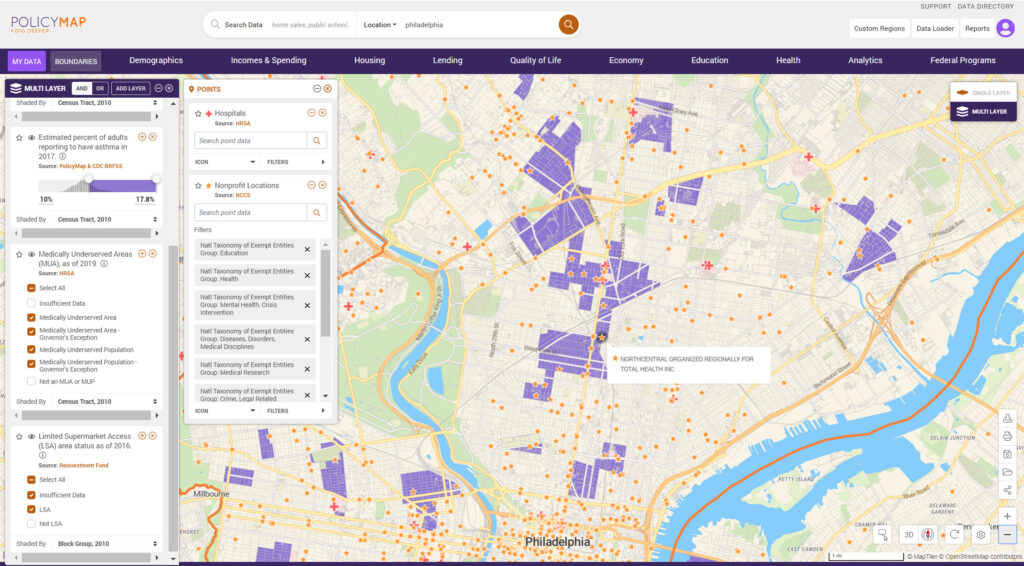Close the Points panel
The width and height of the screenshot is (1024, 566).
(x=327, y=89)
